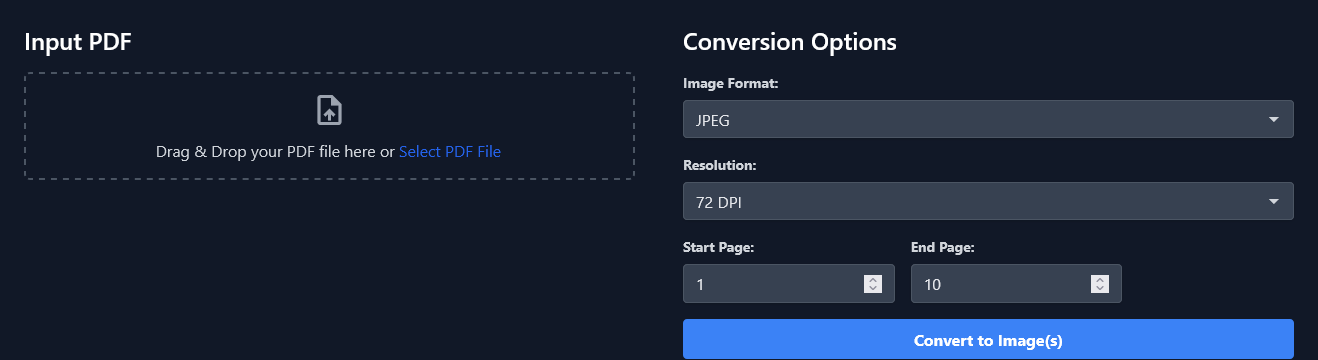Open the 72 DPI resolution dropdown
Image resolution: width=1318 pixels, height=360 pixels.
pyautogui.click(x=988, y=201)
